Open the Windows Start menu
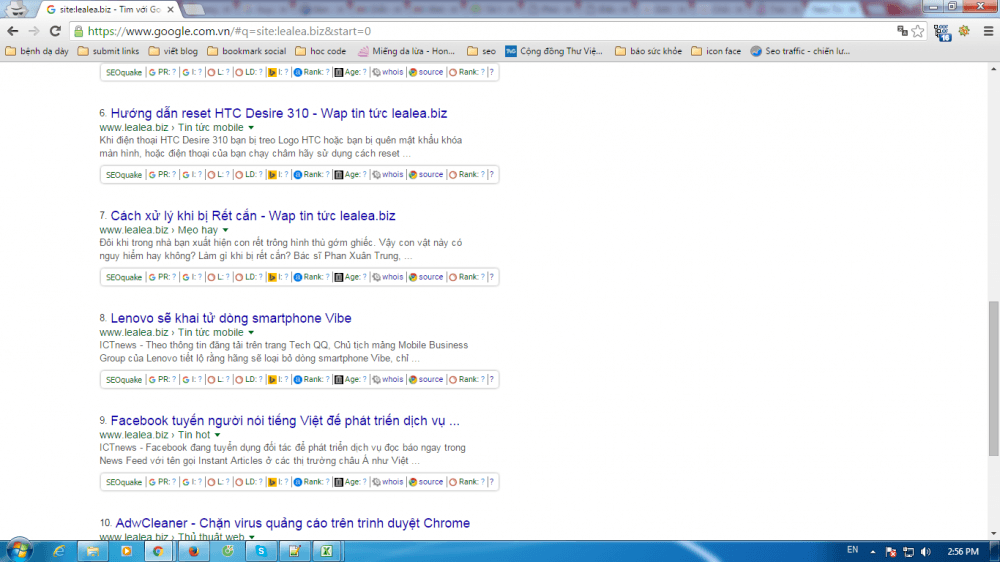1000x562 pixels. [x=18, y=551]
